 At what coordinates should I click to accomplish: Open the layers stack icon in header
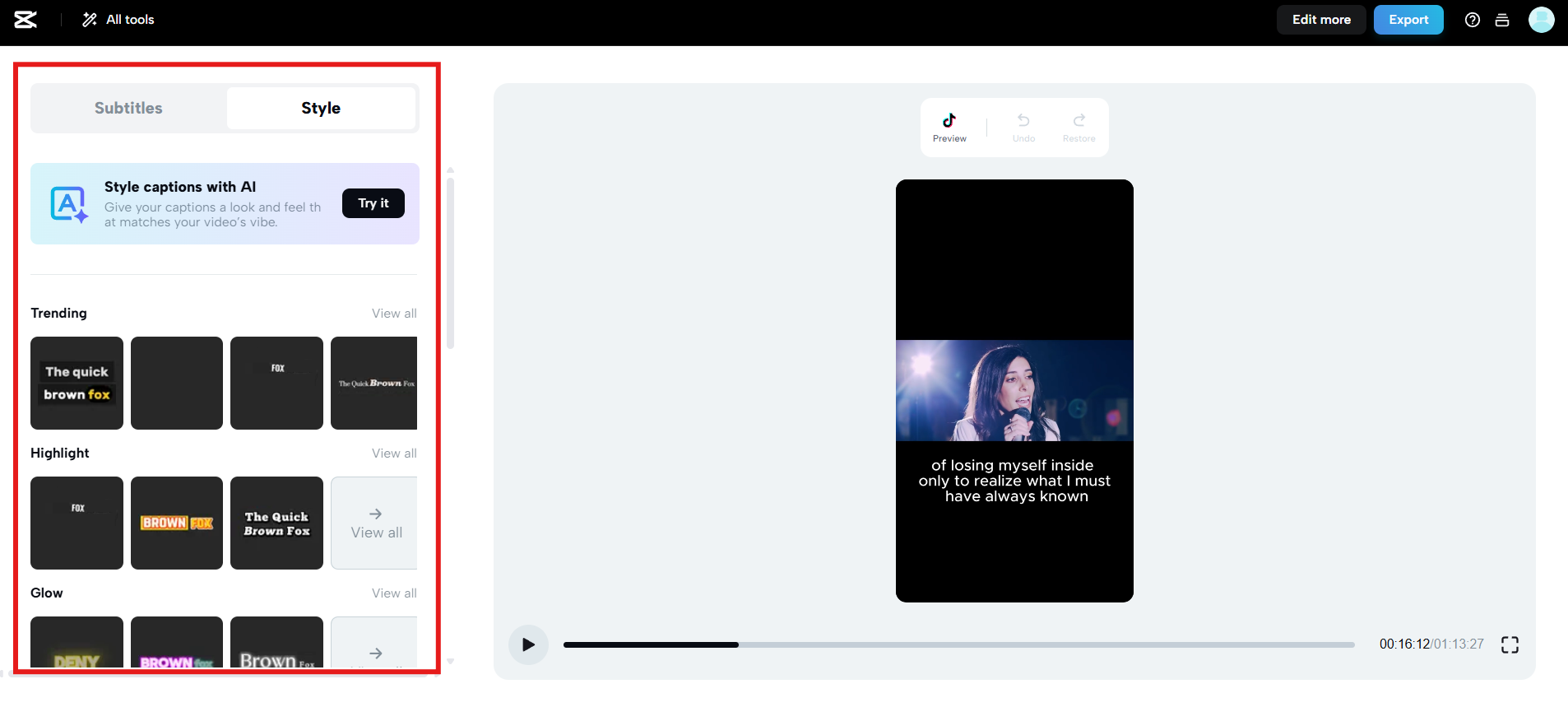click(x=1502, y=20)
